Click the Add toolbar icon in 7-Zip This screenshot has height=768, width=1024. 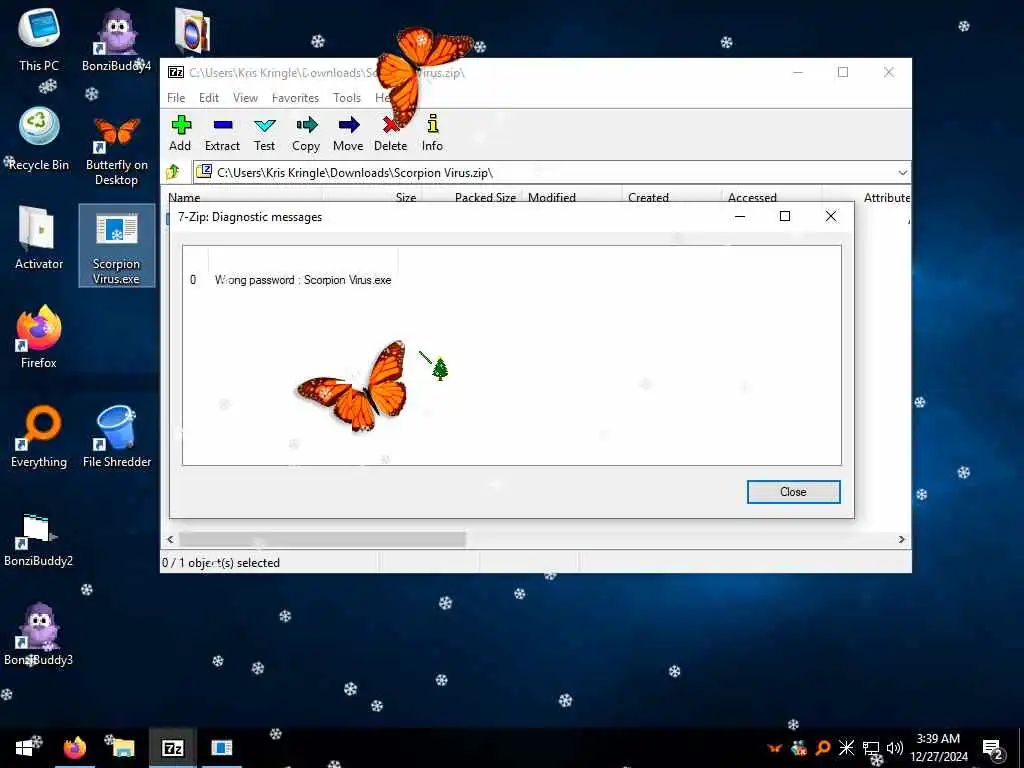(180, 133)
